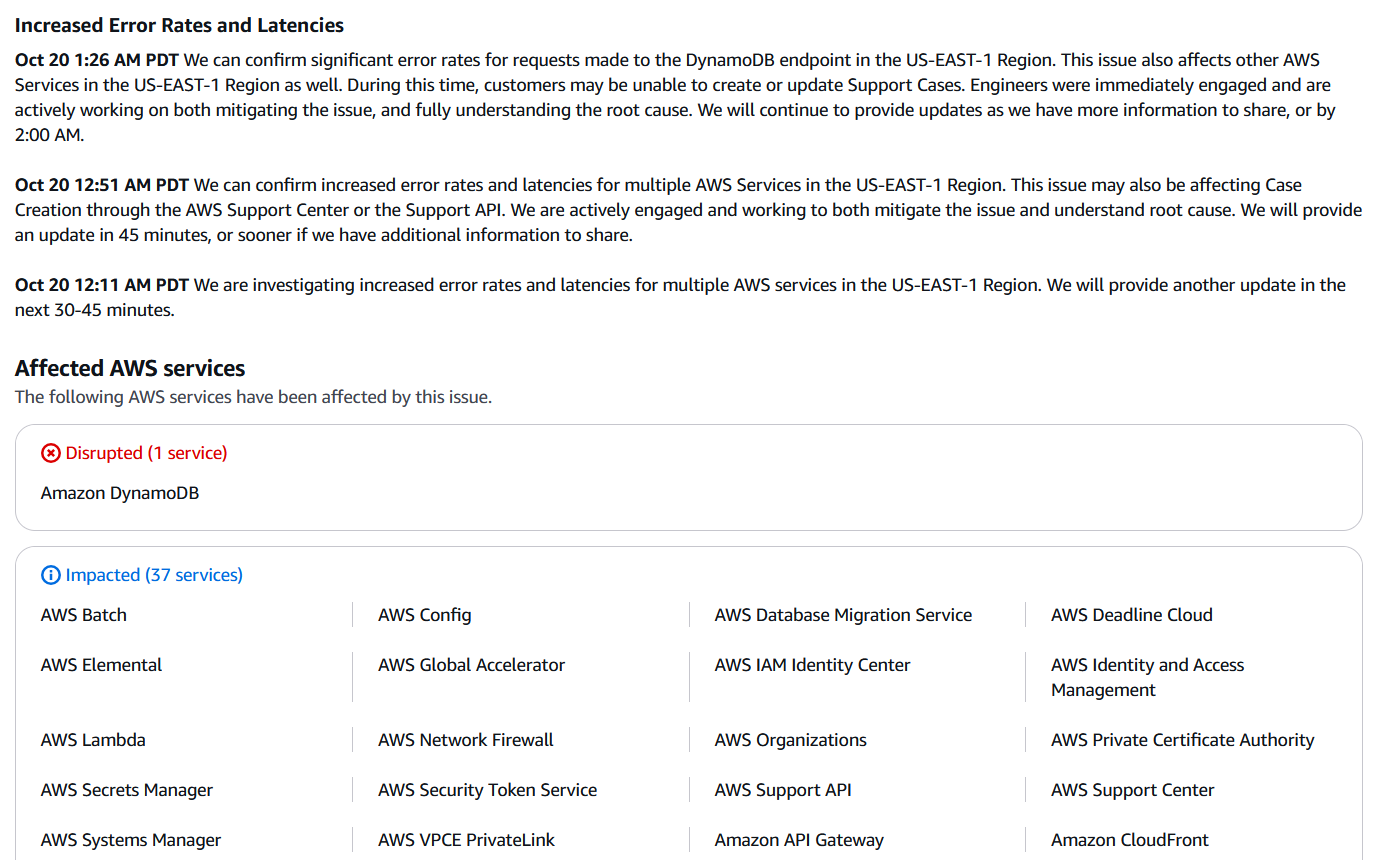Click the Impacted (37 services) label
1377x860 pixels.
(x=154, y=575)
